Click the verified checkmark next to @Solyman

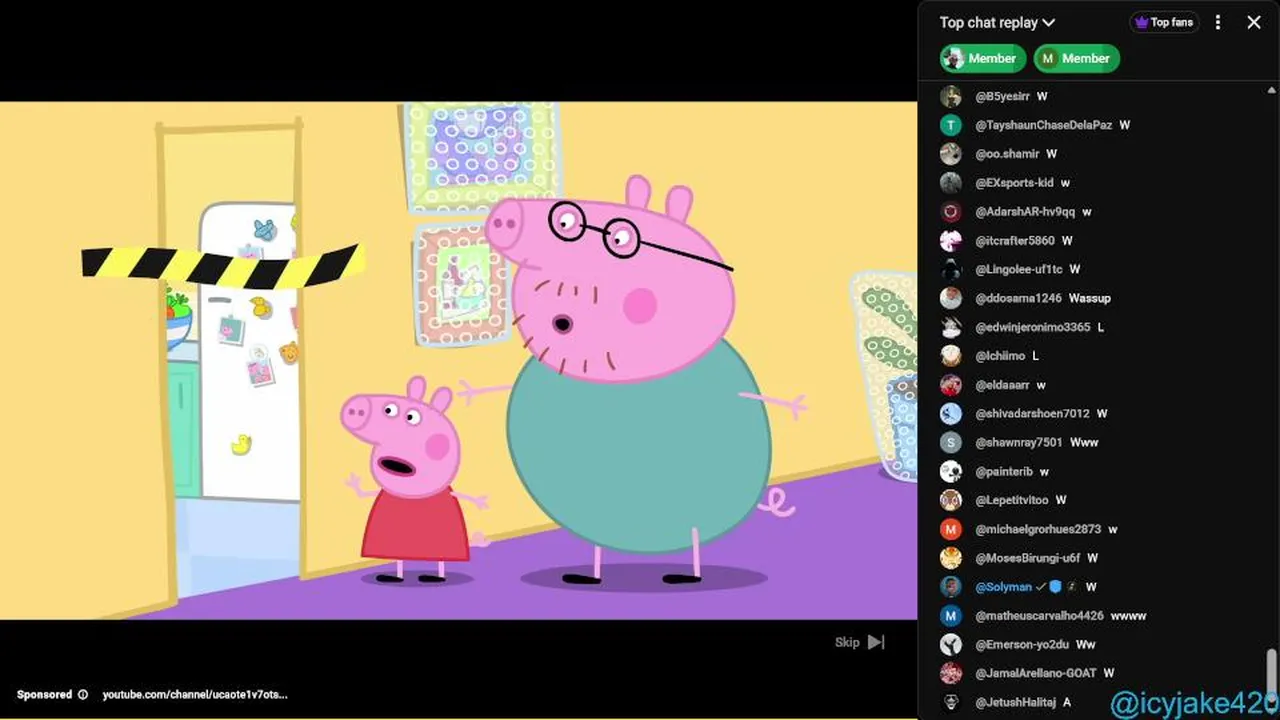[x=1041, y=587]
